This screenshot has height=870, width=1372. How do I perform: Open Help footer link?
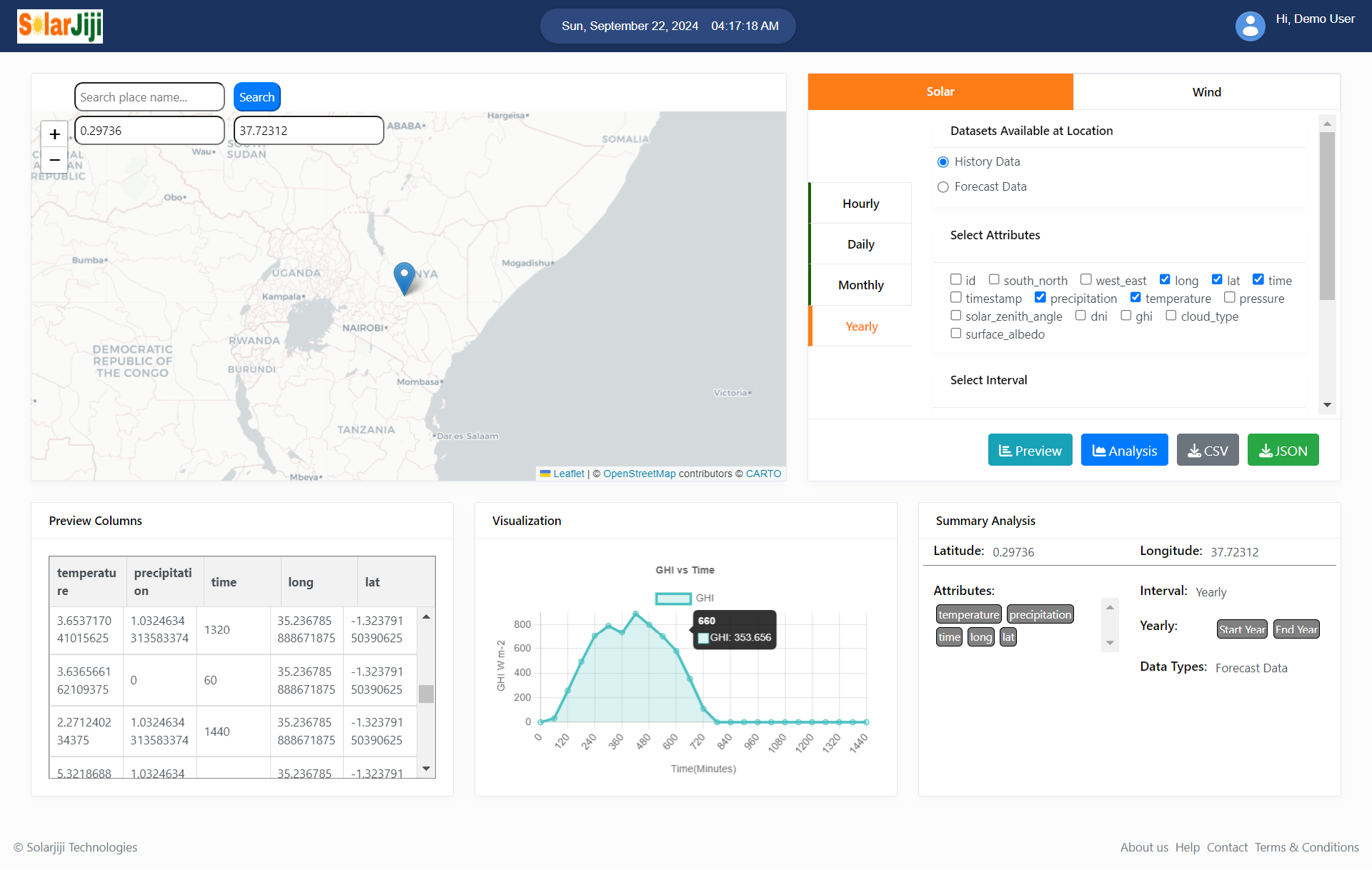pos(1187,847)
